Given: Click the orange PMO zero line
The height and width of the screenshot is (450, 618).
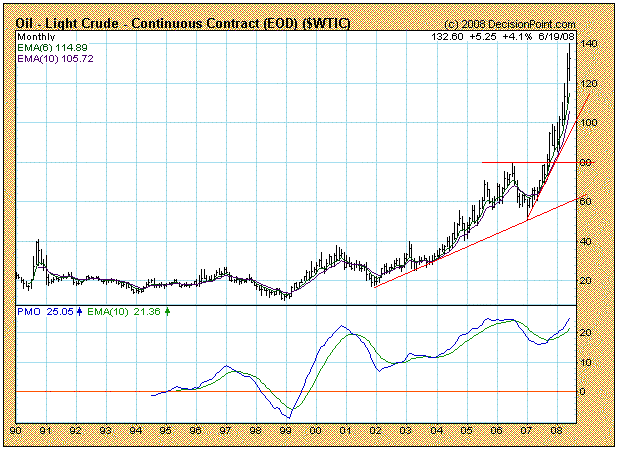Looking at the screenshot, I should click(296, 392).
